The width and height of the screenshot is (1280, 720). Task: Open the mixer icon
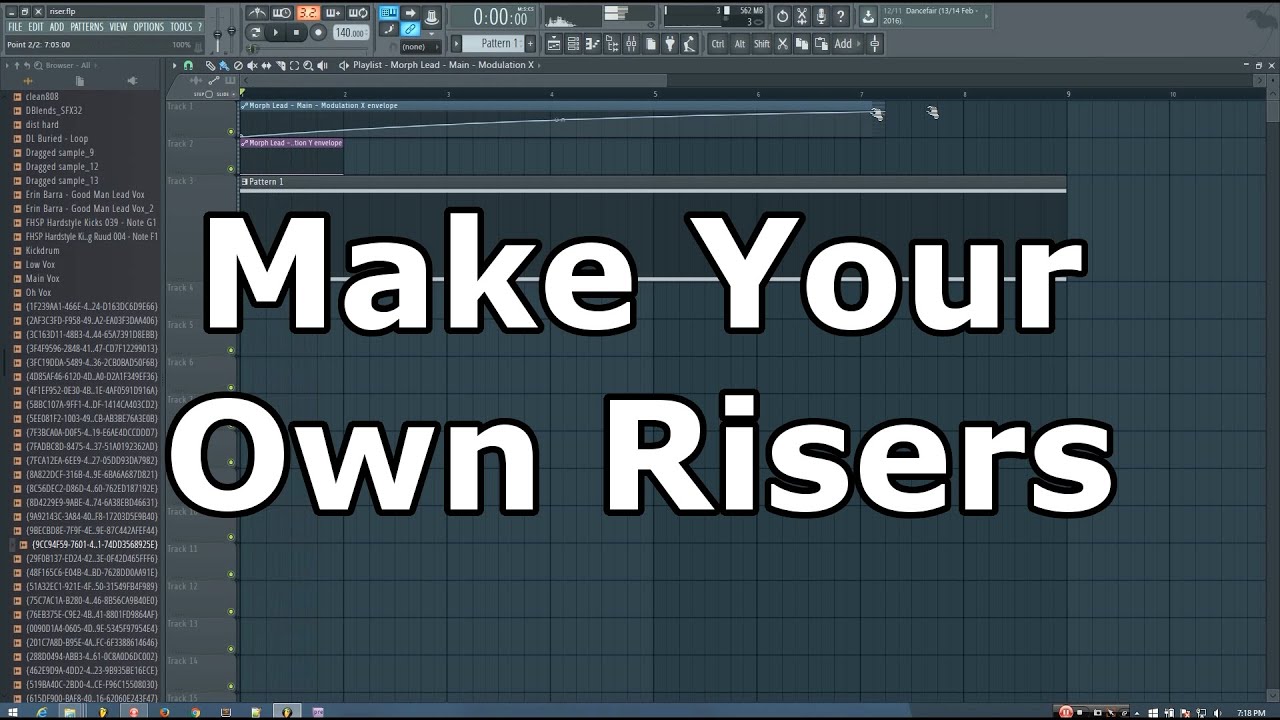click(x=630, y=43)
